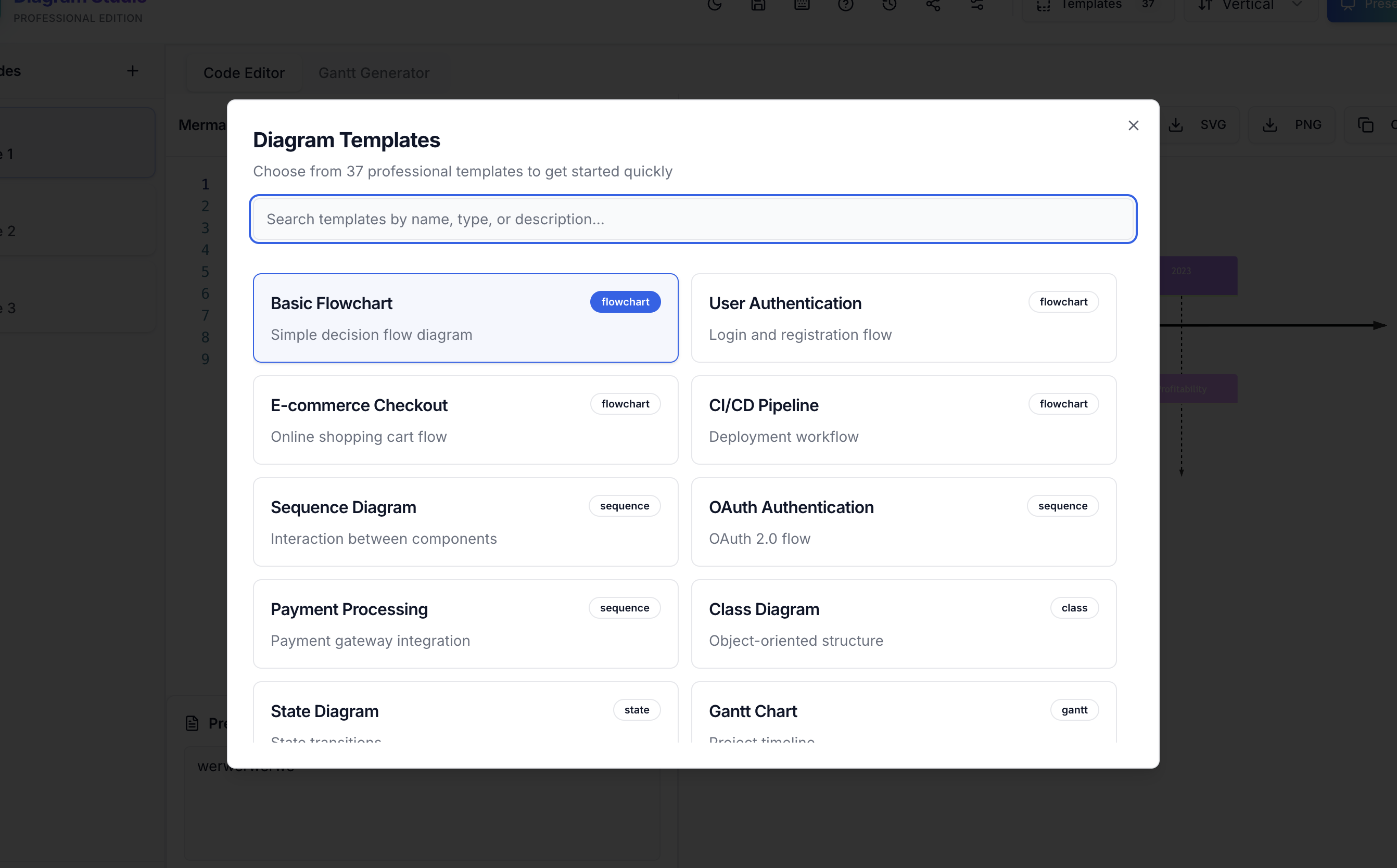Viewport: 1397px width, 868px height.
Task: Pick the OAuth Authentication template
Action: pos(903,522)
